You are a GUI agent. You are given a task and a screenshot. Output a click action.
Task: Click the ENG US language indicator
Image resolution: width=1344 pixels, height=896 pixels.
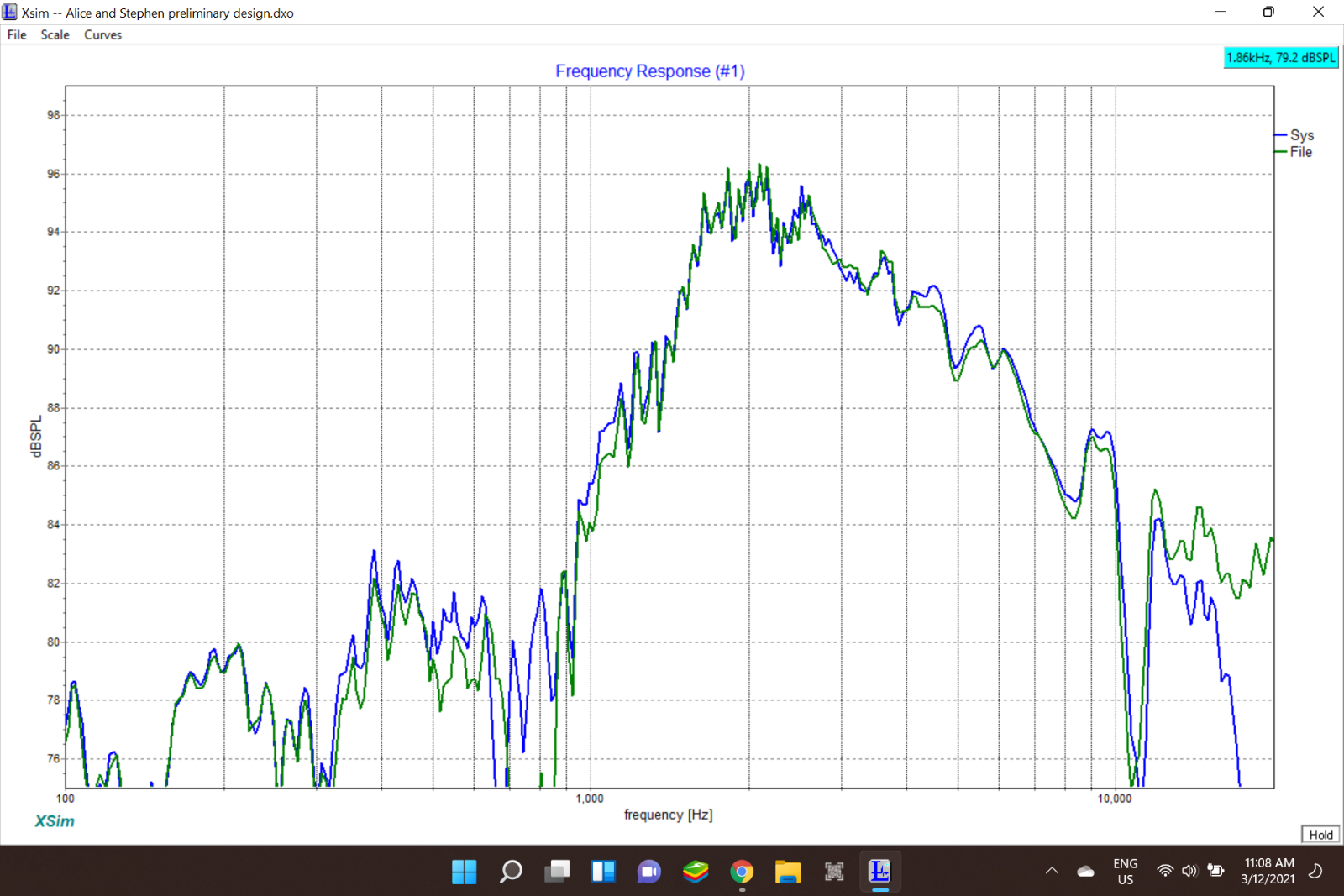click(x=1126, y=871)
